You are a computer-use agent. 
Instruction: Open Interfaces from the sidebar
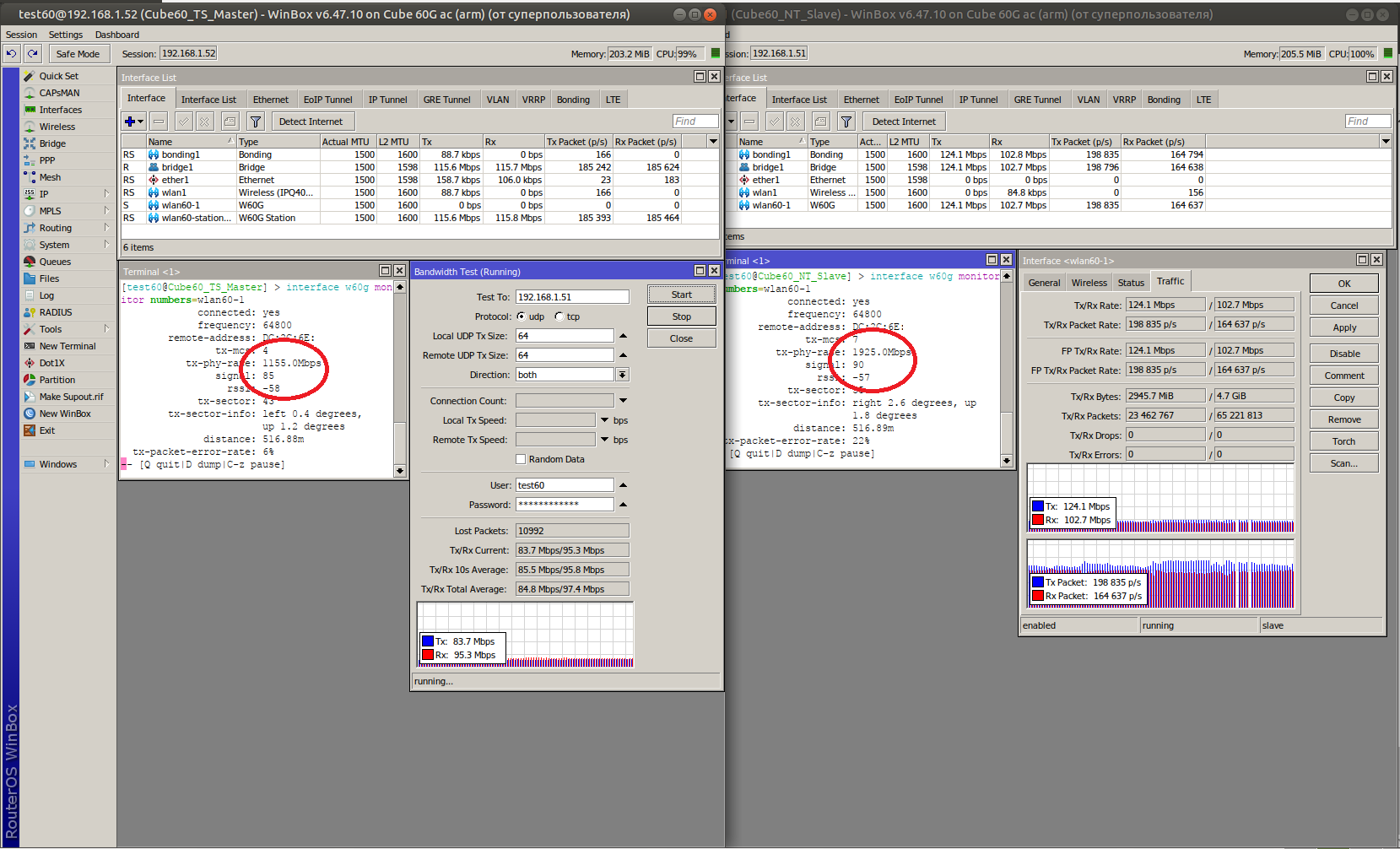point(60,110)
